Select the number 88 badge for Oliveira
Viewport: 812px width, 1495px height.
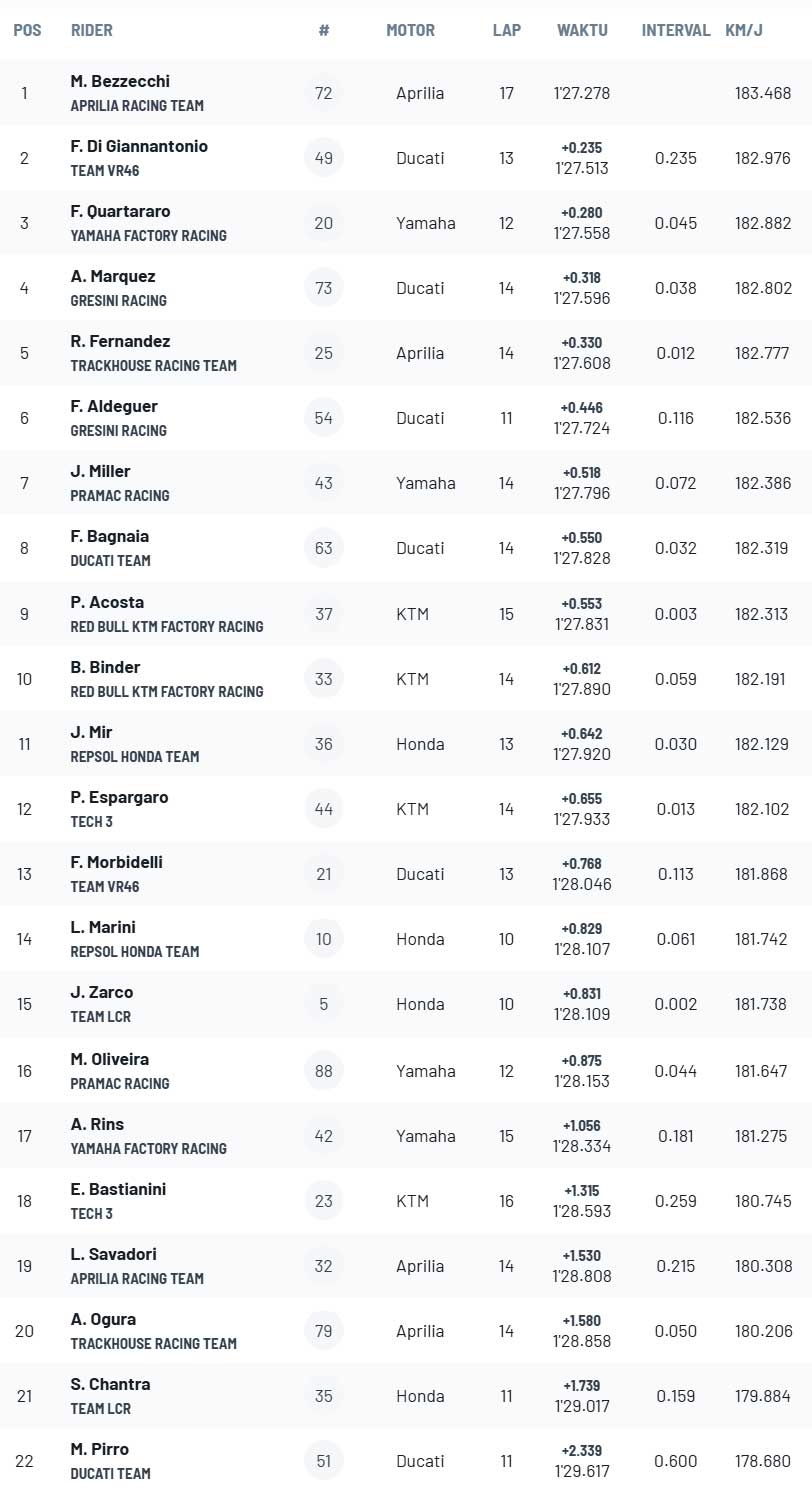click(323, 1071)
